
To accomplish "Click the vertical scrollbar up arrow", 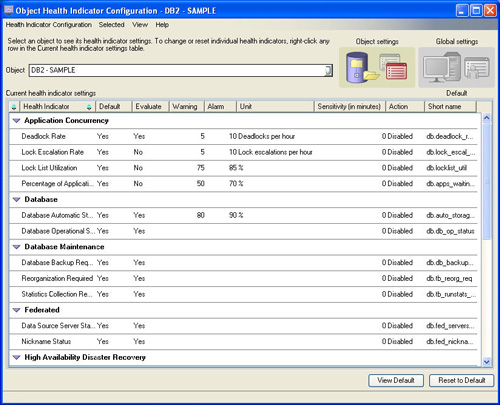I will tap(486, 118).
